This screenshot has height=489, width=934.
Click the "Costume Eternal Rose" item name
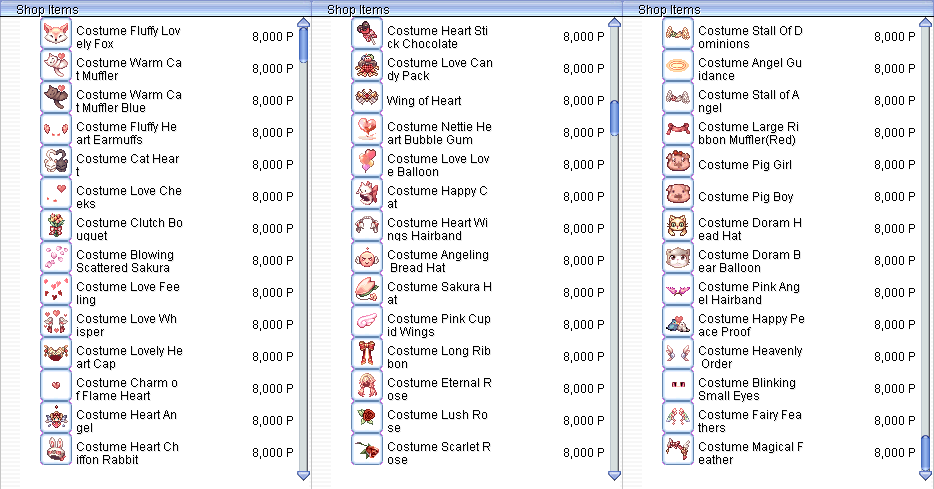point(439,389)
